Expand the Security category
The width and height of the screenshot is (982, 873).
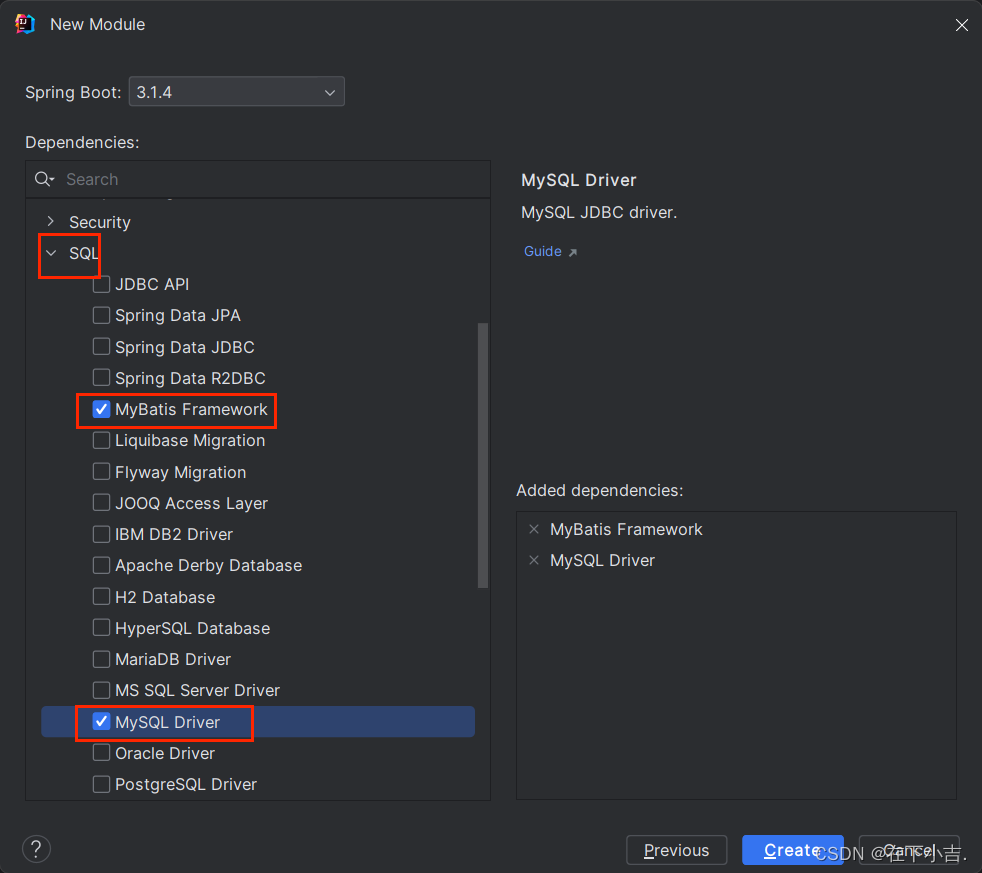pyautogui.click(x=51, y=221)
